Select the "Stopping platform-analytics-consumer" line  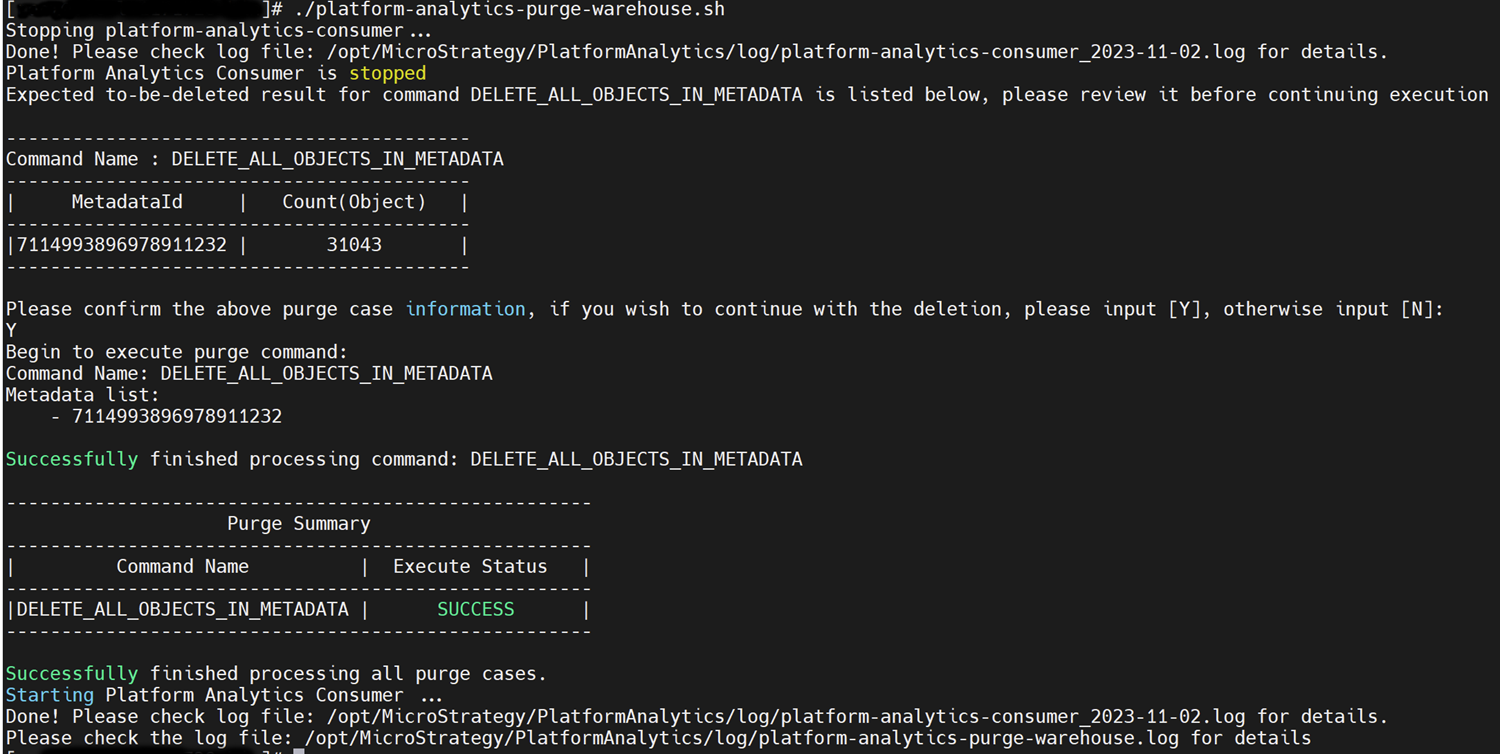(x=218, y=31)
